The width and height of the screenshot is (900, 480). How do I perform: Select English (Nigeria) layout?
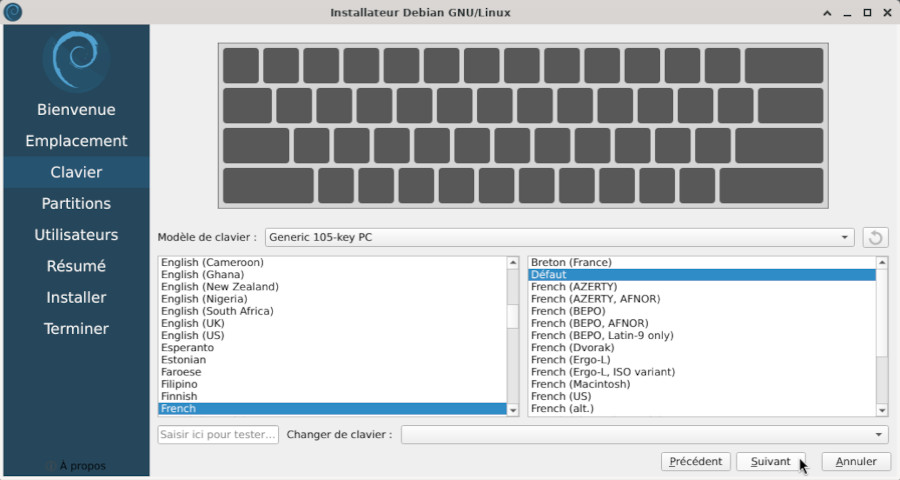332,299
